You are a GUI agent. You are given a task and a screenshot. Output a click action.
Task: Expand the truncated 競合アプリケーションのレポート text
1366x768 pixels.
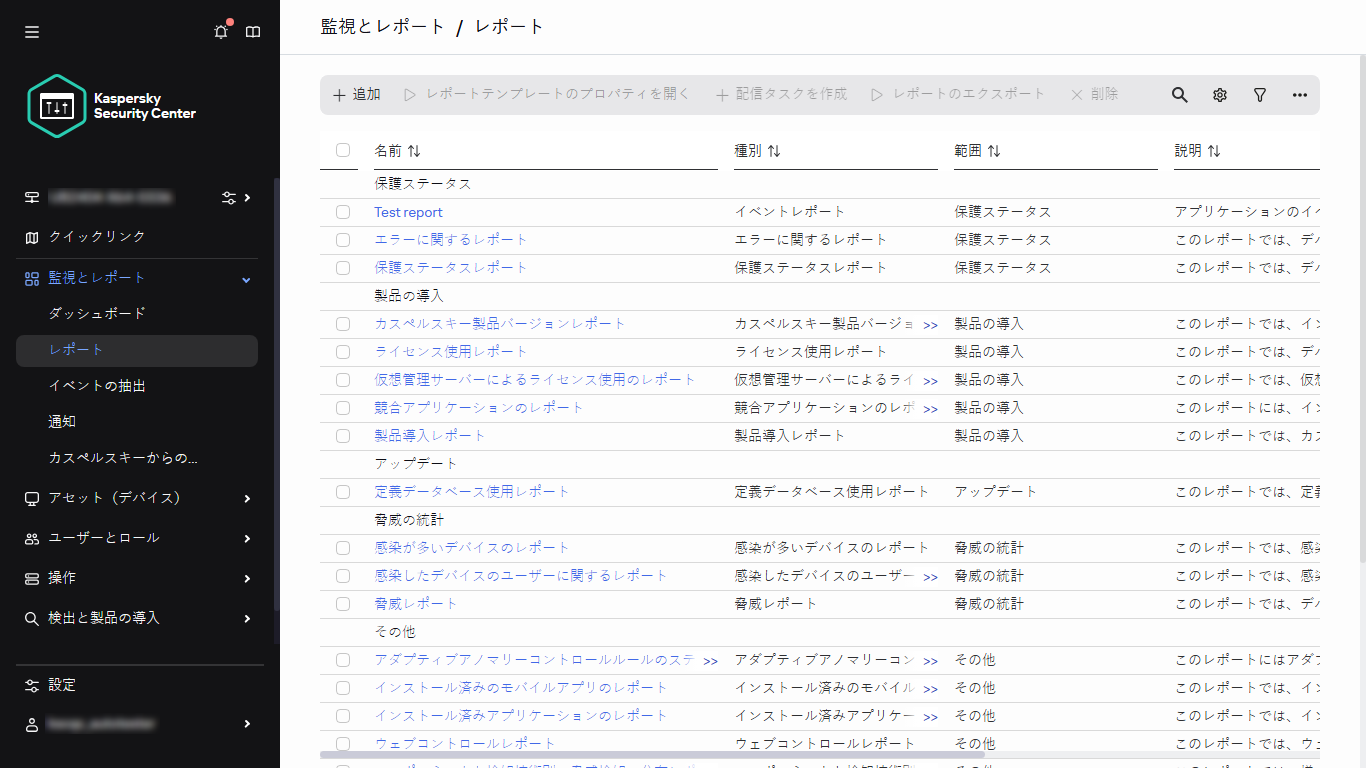click(x=930, y=407)
